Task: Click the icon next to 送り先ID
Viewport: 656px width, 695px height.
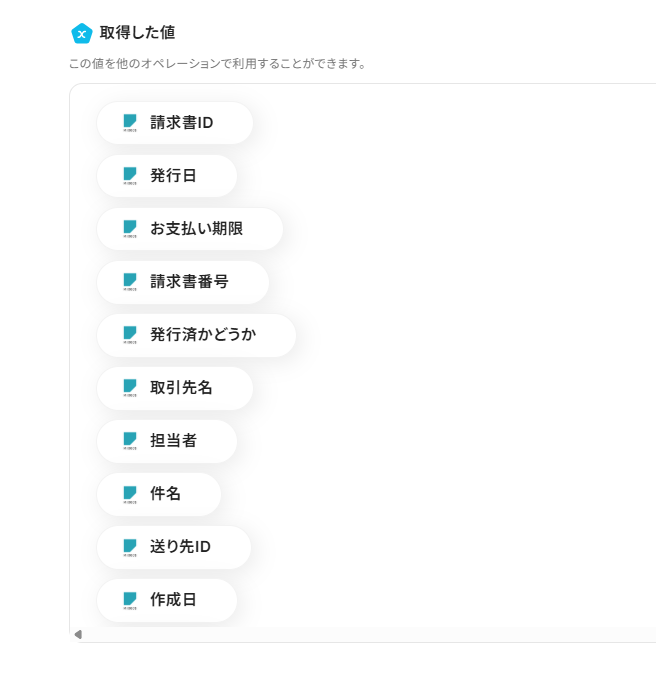Action: pos(130,546)
